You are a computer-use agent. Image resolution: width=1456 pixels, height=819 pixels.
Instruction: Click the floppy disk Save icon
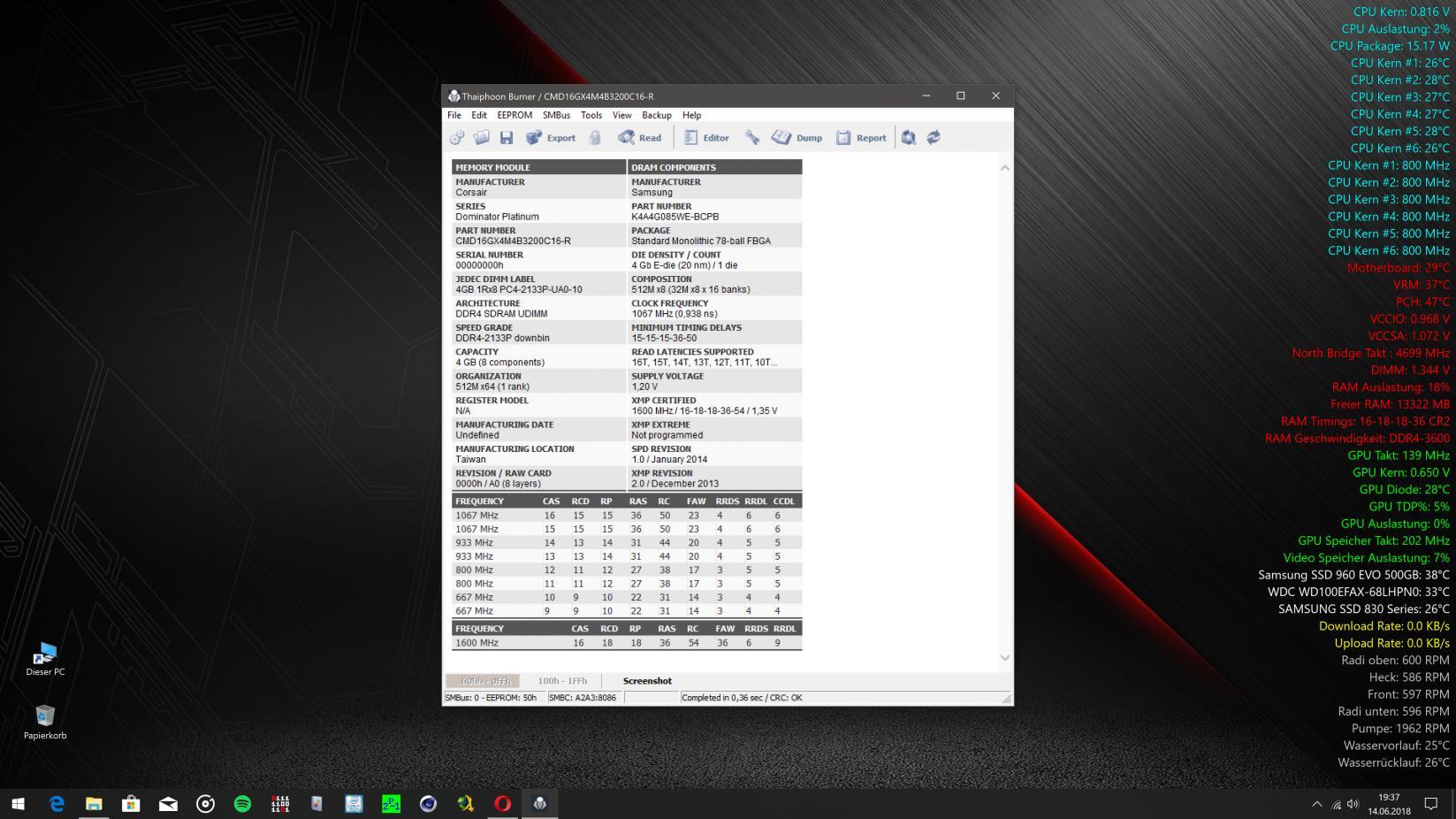point(507,138)
